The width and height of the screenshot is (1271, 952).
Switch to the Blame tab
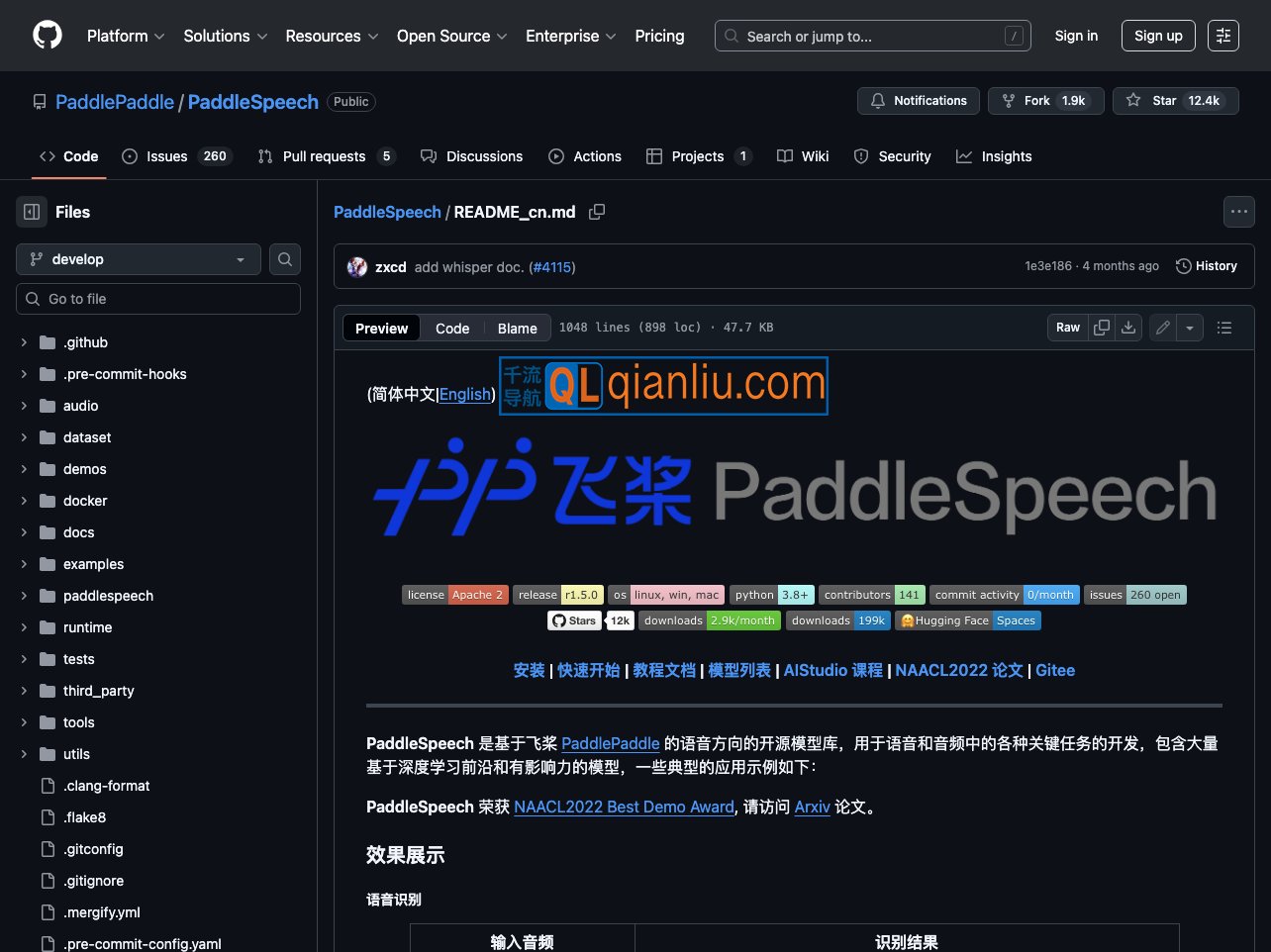516,328
